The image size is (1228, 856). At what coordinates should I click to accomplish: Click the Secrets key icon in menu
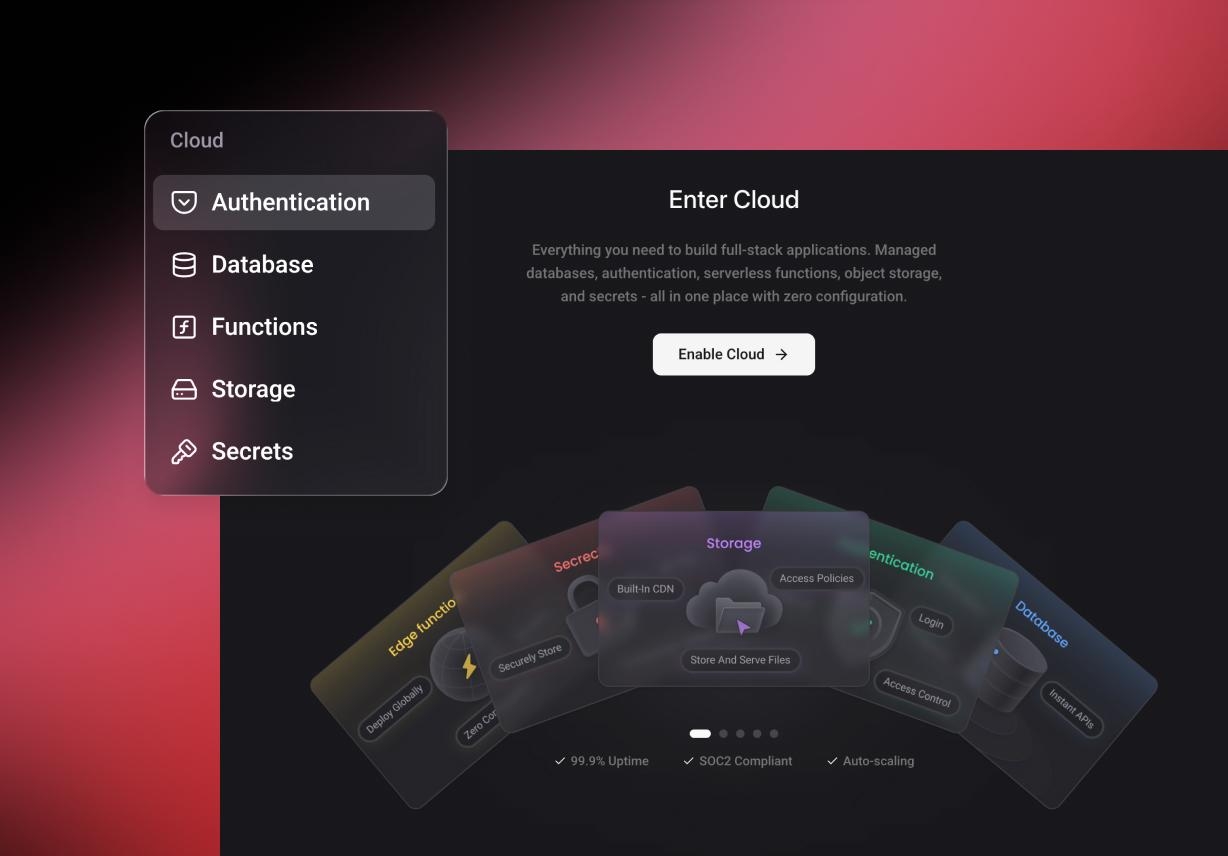click(x=184, y=452)
